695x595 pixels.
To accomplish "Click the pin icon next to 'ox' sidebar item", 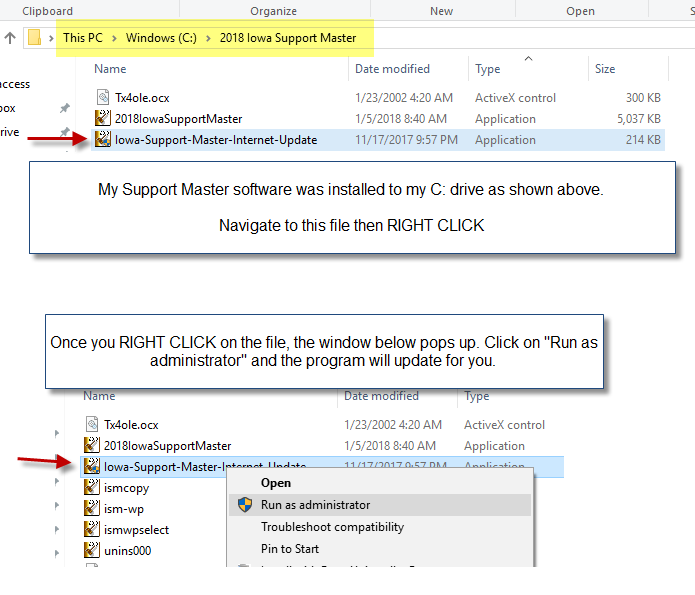I will [65, 108].
